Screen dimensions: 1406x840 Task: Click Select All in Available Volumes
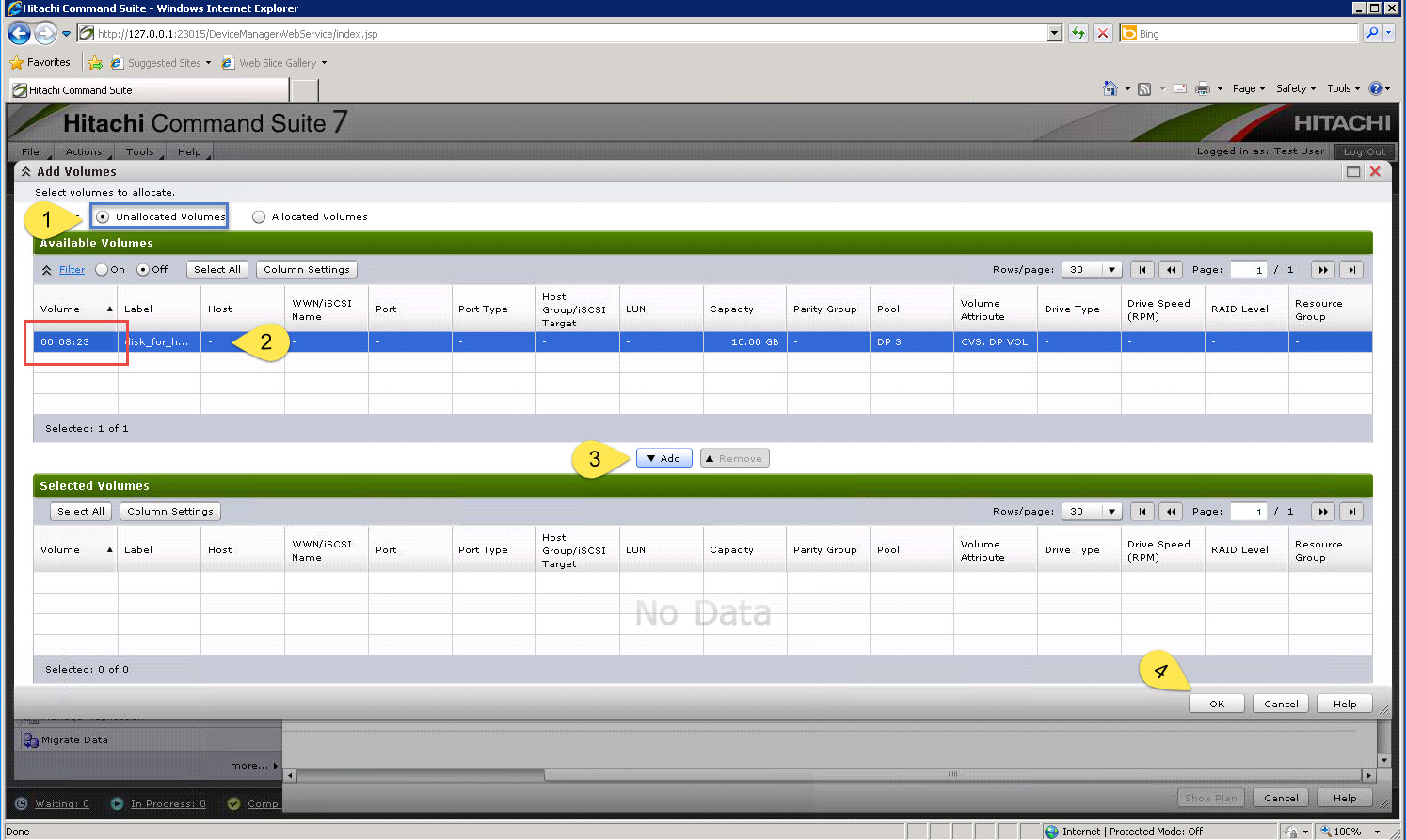tap(217, 269)
